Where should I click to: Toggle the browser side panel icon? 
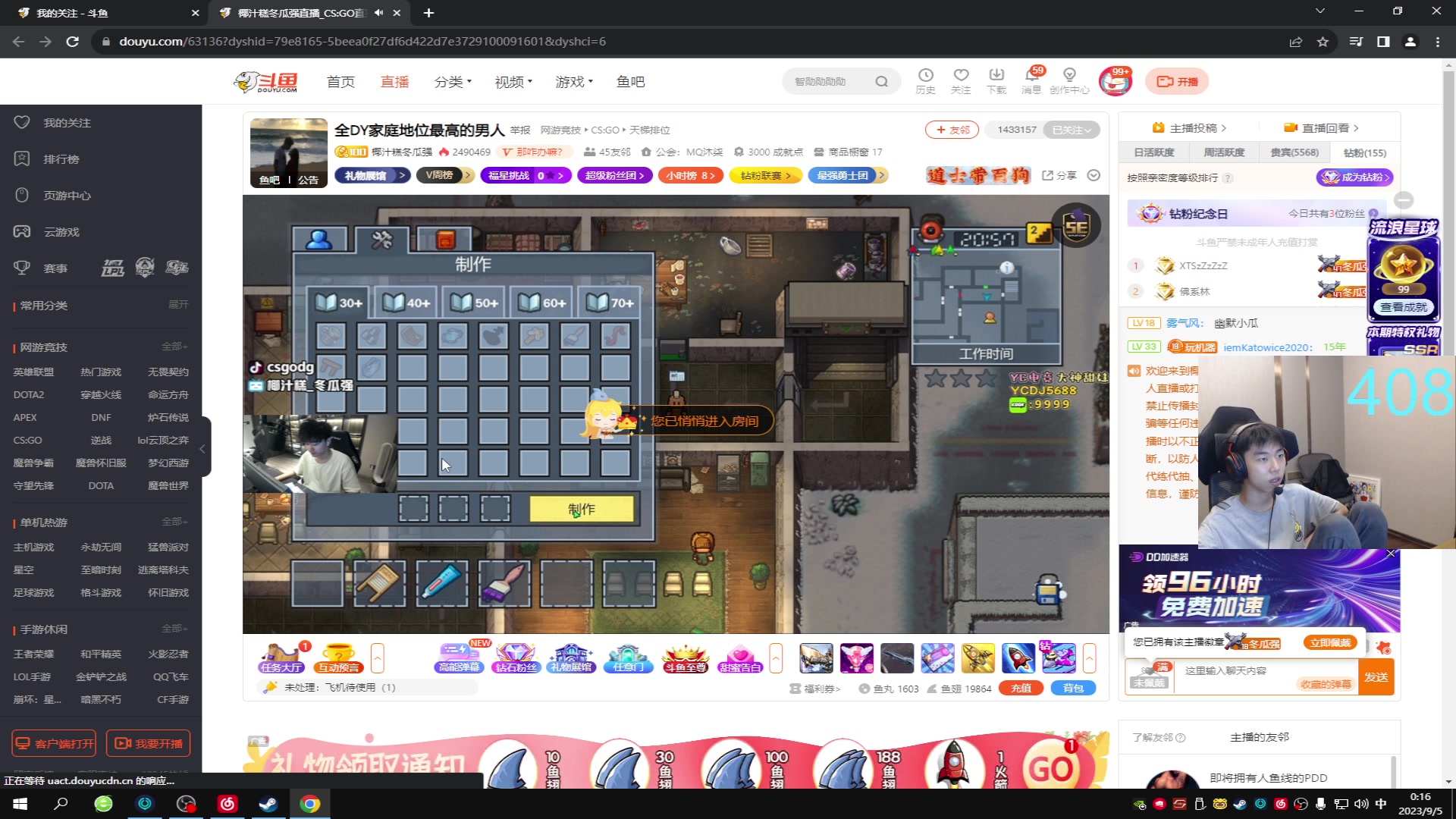(x=1383, y=42)
